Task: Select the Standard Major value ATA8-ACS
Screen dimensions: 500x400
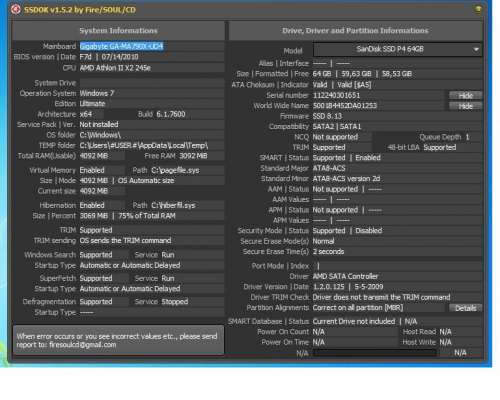Action: (x=329, y=168)
